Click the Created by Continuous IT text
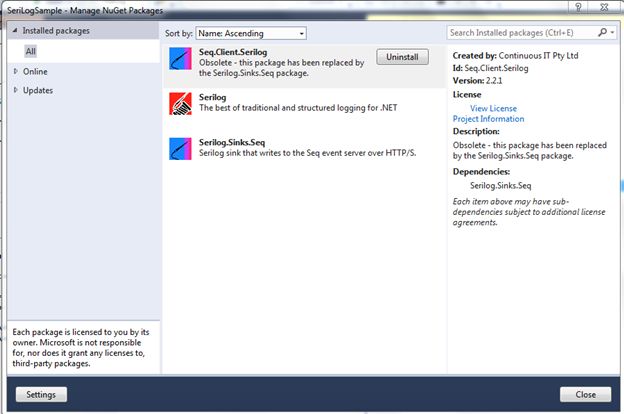624x414 pixels. pos(515,56)
